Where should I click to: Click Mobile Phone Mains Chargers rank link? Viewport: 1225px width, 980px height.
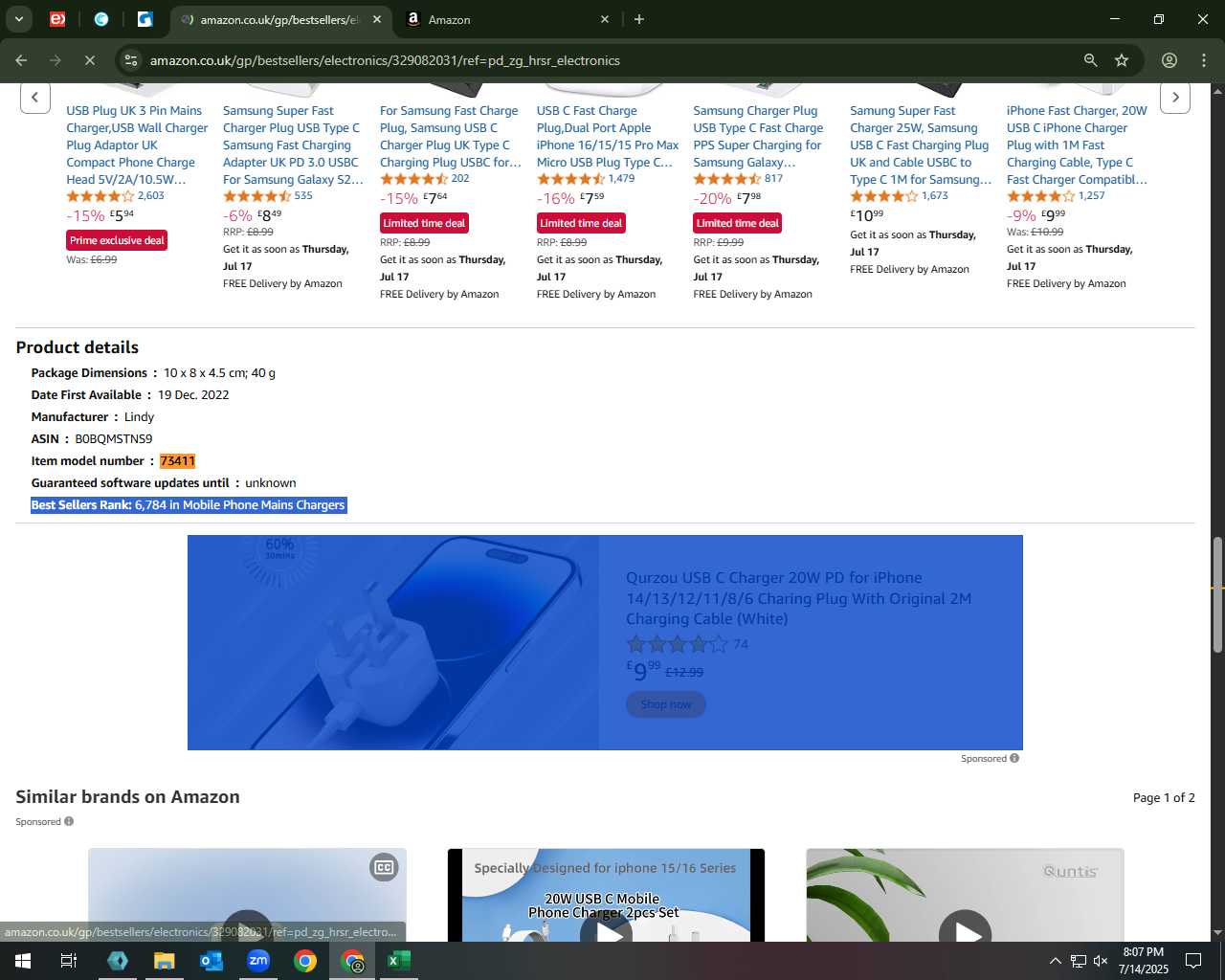263,505
